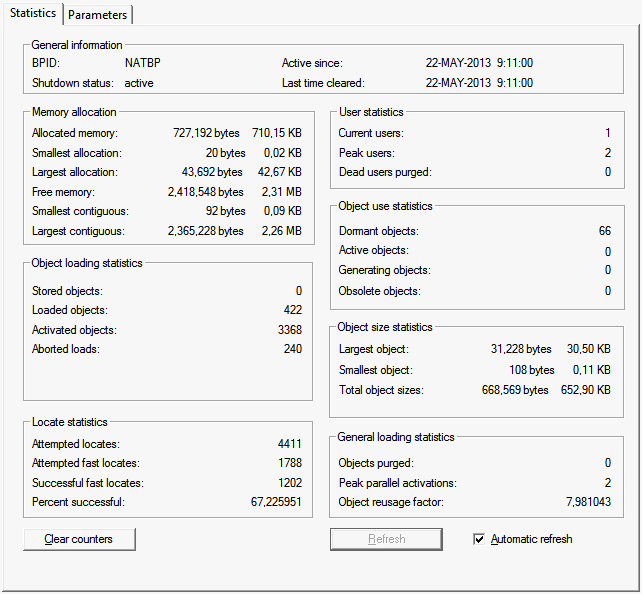Toggle the Automatic refresh checkbox
The height and width of the screenshot is (594, 642).
tap(479, 539)
